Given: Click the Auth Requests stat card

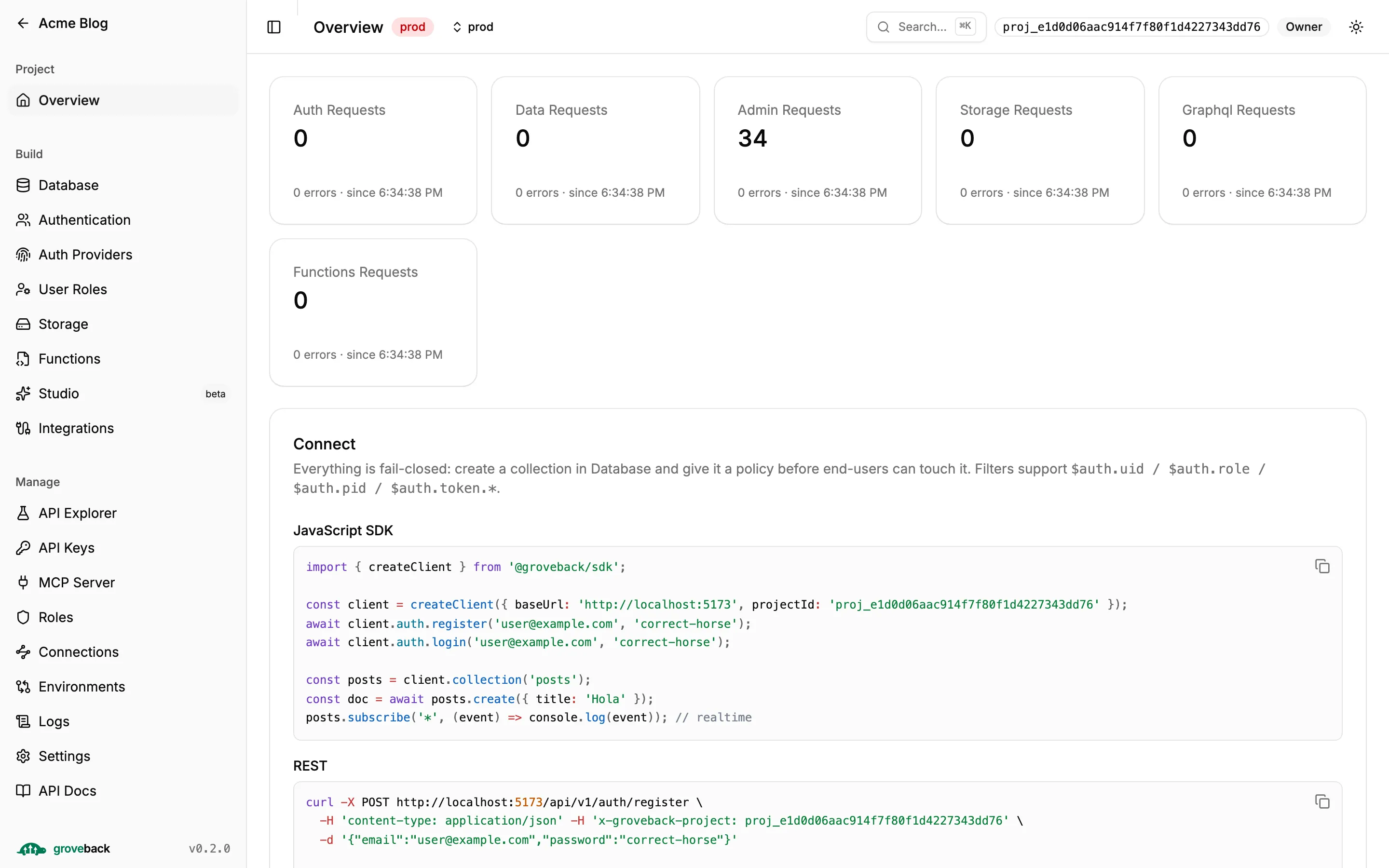Looking at the screenshot, I should pyautogui.click(x=373, y=150).
